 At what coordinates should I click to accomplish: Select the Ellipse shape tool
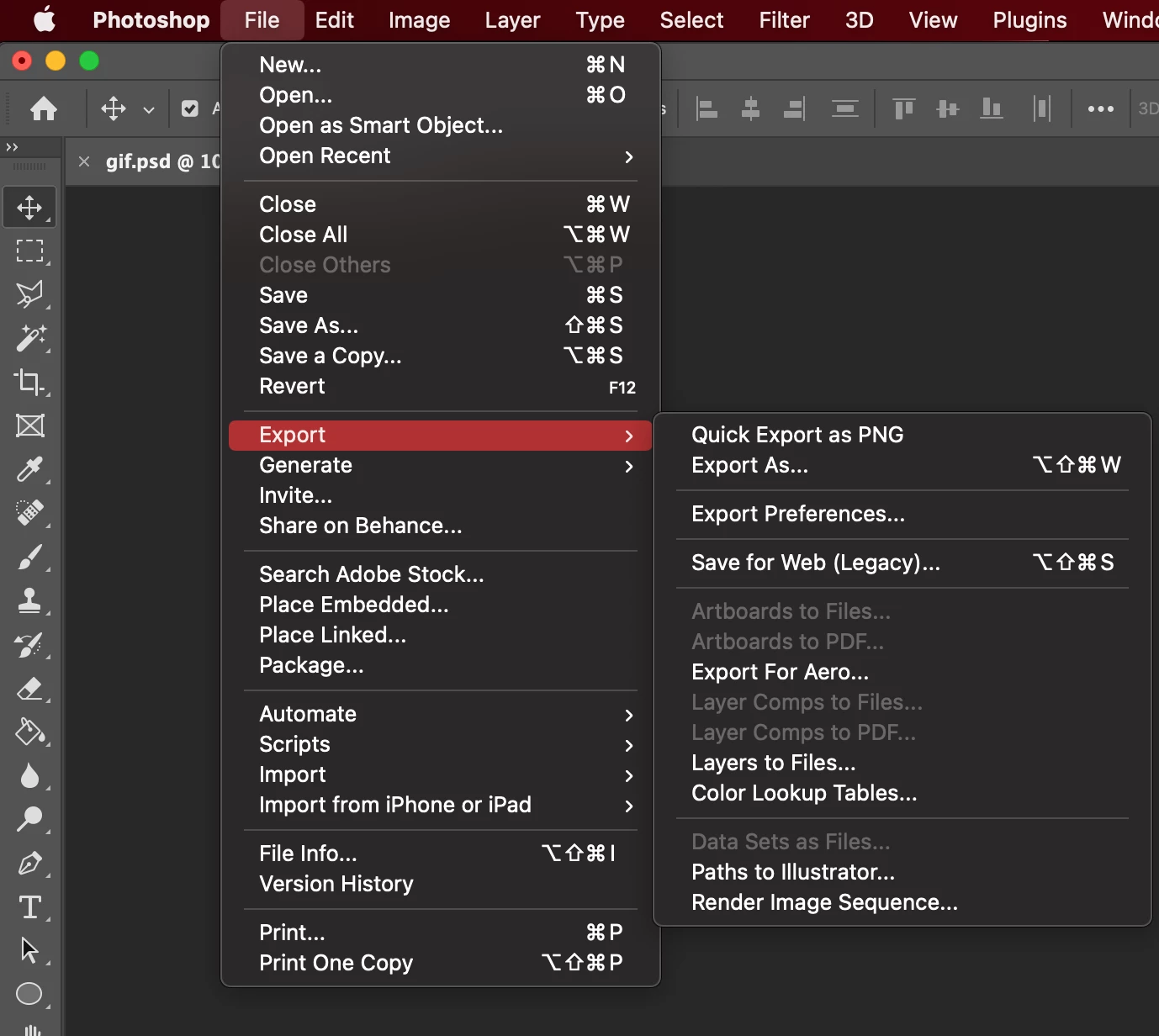[x=29, y=994]
